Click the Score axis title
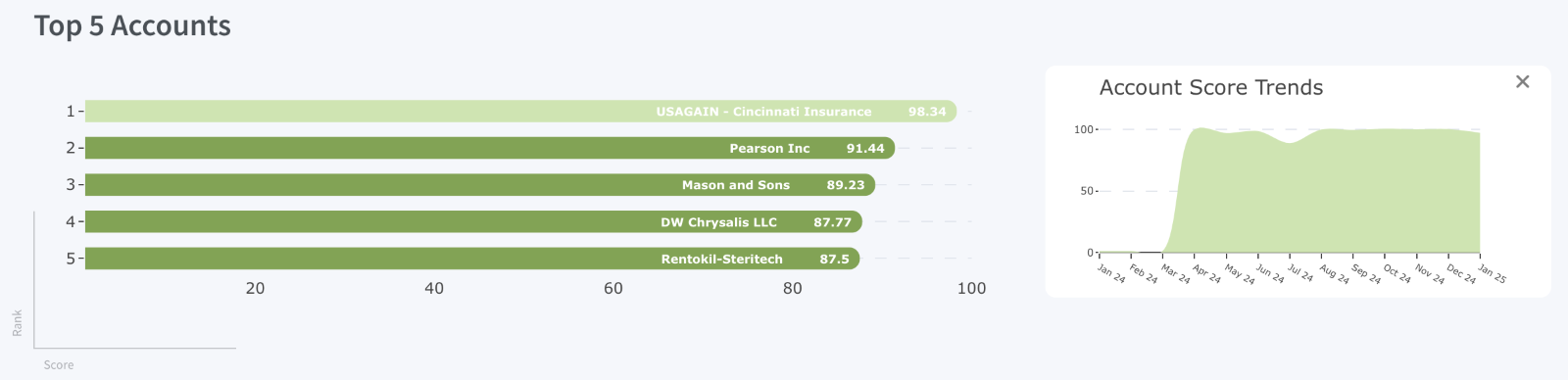 coord(59,365)
